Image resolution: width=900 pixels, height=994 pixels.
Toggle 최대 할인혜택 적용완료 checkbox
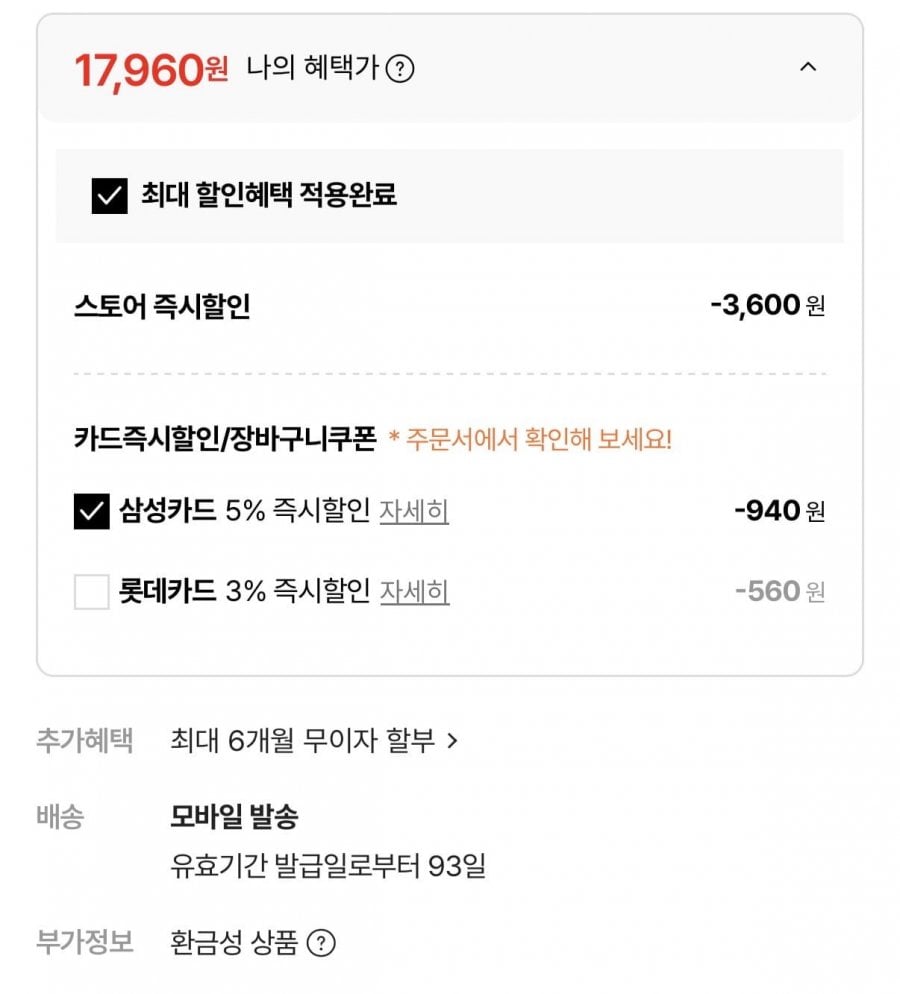[109, 196]
